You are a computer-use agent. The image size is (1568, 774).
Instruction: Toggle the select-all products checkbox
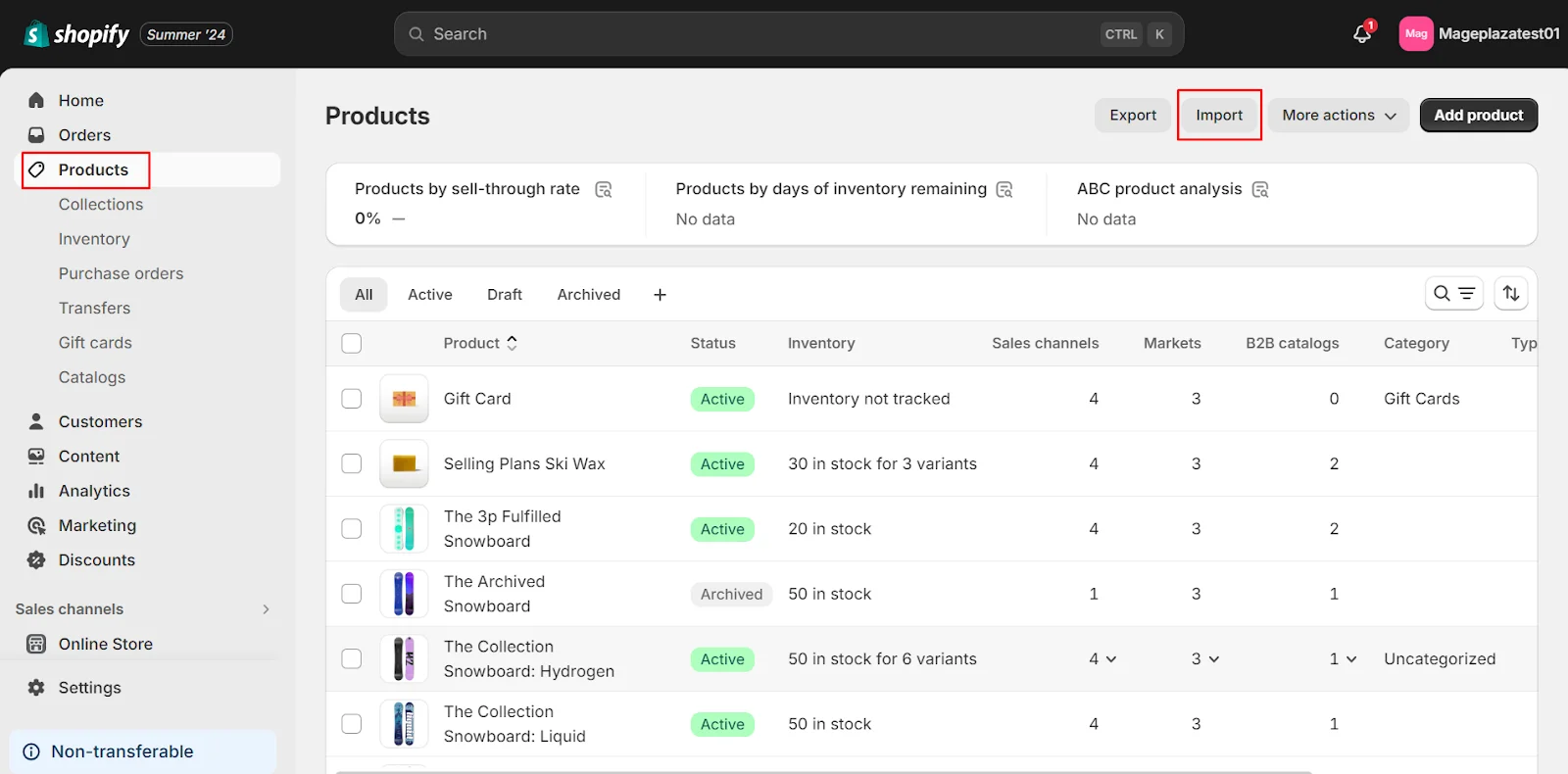(x=352, y=344)
